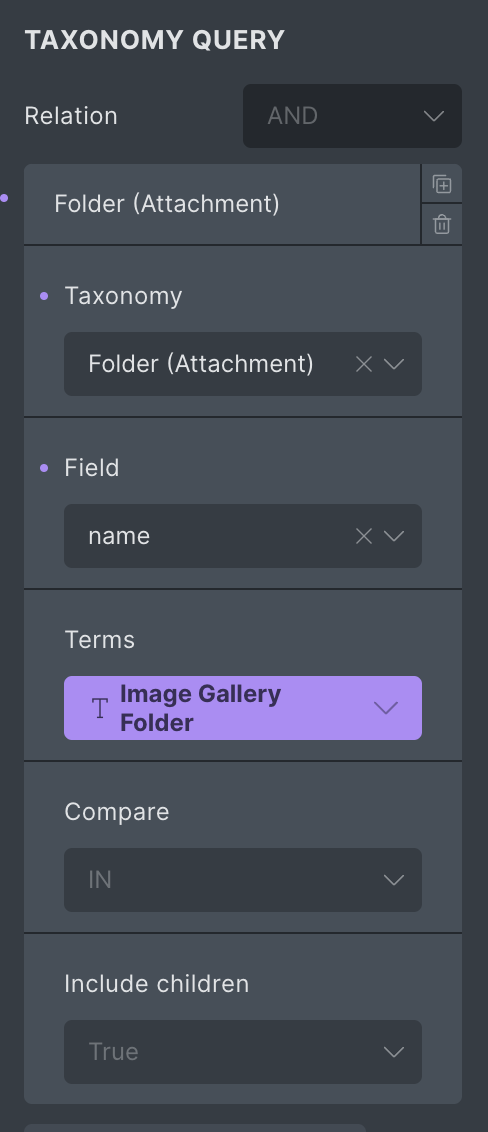Duplicate the Folder (Attachment) query item

(442, 184)
